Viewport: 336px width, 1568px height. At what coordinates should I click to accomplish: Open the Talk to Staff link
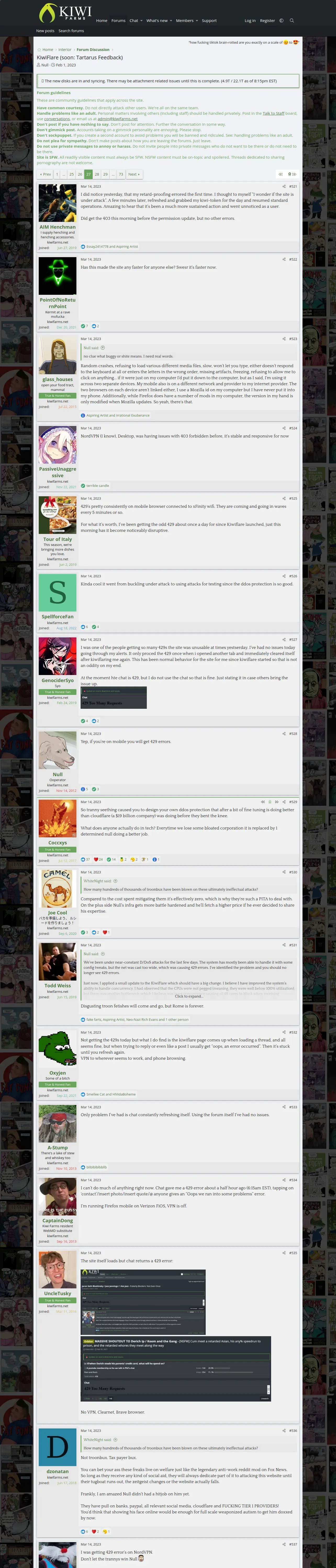point(274,113)
